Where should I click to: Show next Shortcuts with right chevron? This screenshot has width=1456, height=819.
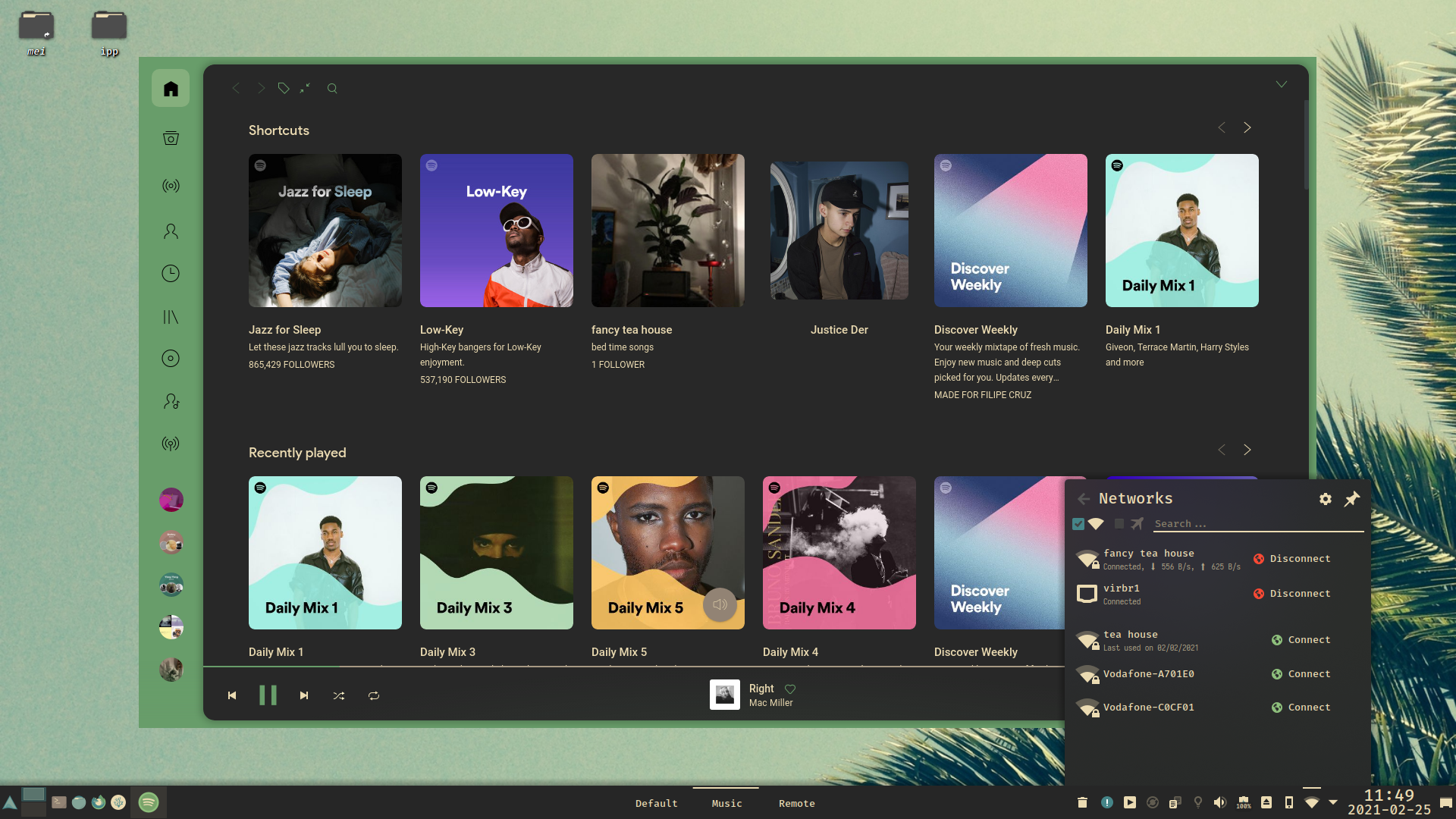1247,128
